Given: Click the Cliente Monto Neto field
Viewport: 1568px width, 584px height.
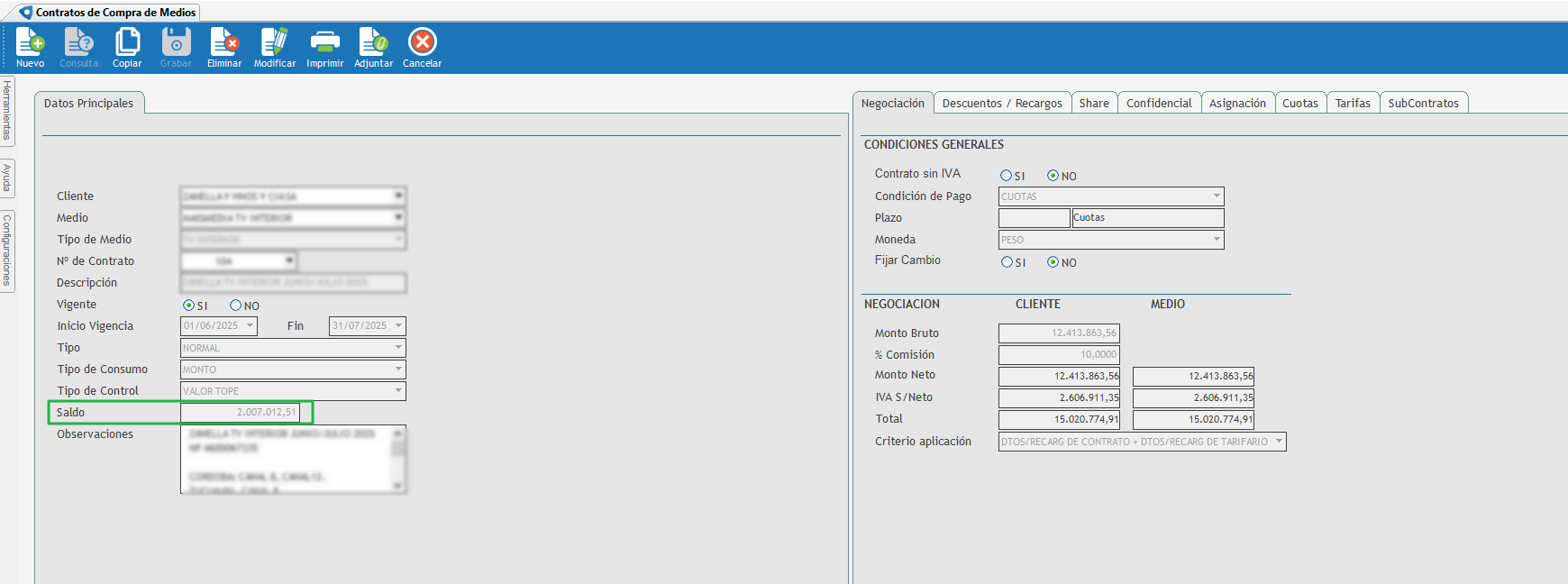Looking at the screenshot, I should tap(1059, 376).
